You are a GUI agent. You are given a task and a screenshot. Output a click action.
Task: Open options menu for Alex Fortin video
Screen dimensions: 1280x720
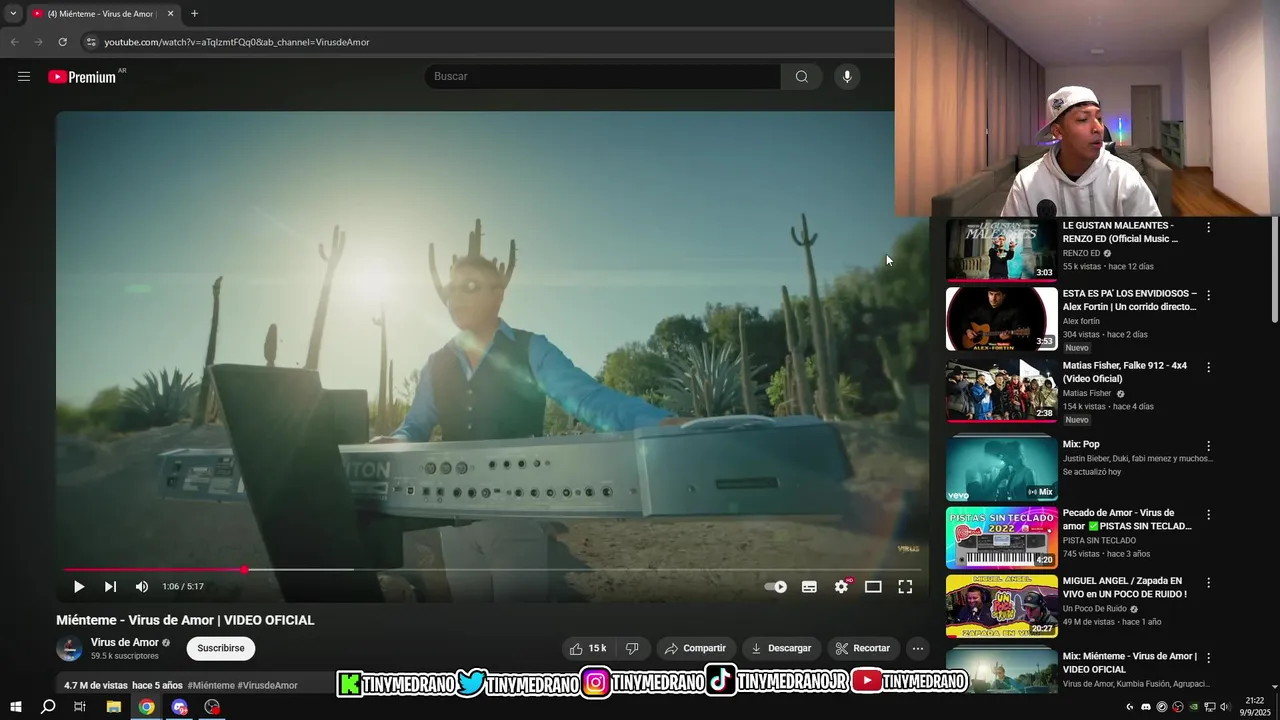(1208, 296)
